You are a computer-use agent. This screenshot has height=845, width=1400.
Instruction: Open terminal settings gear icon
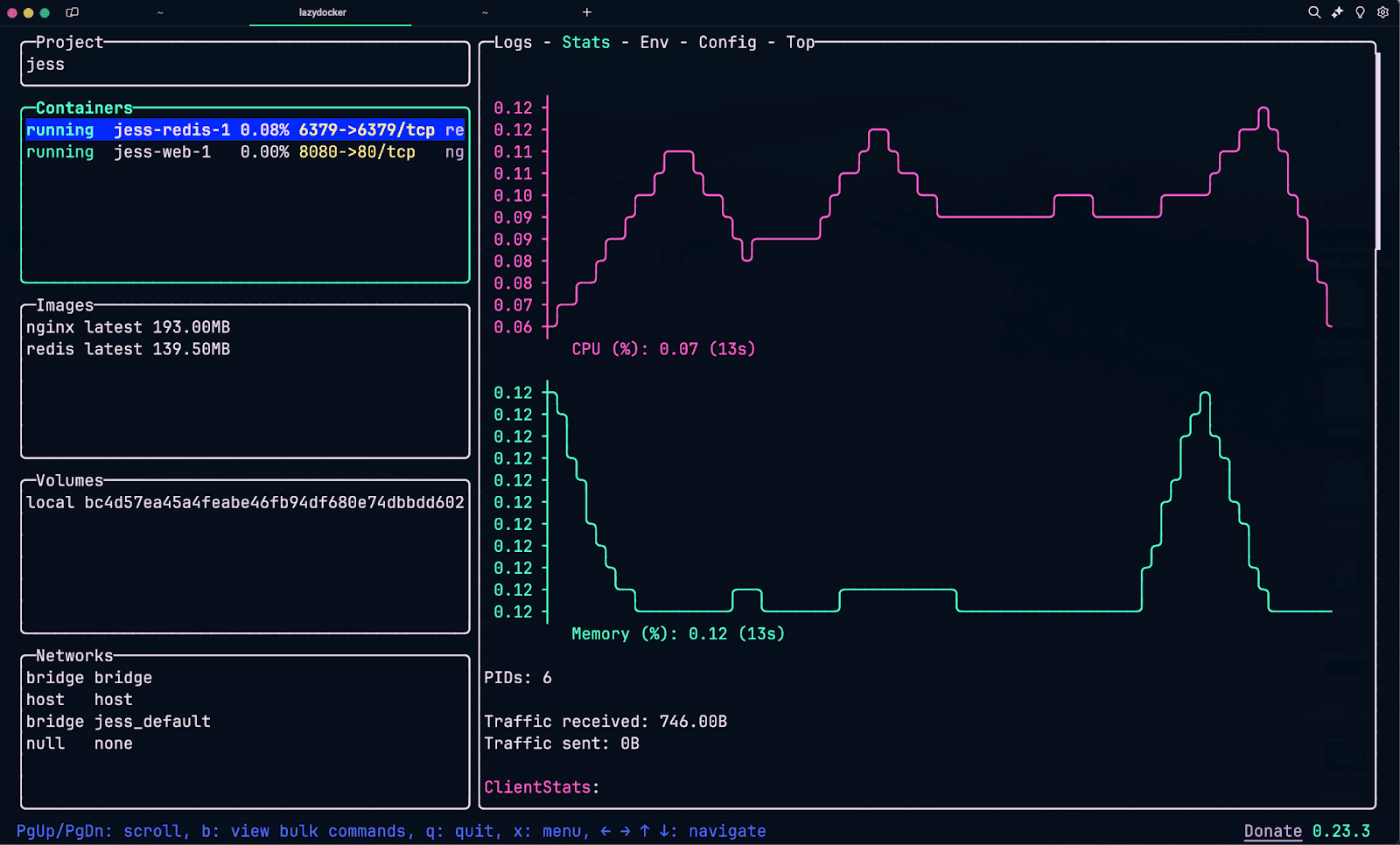(x=1382, y=12)
